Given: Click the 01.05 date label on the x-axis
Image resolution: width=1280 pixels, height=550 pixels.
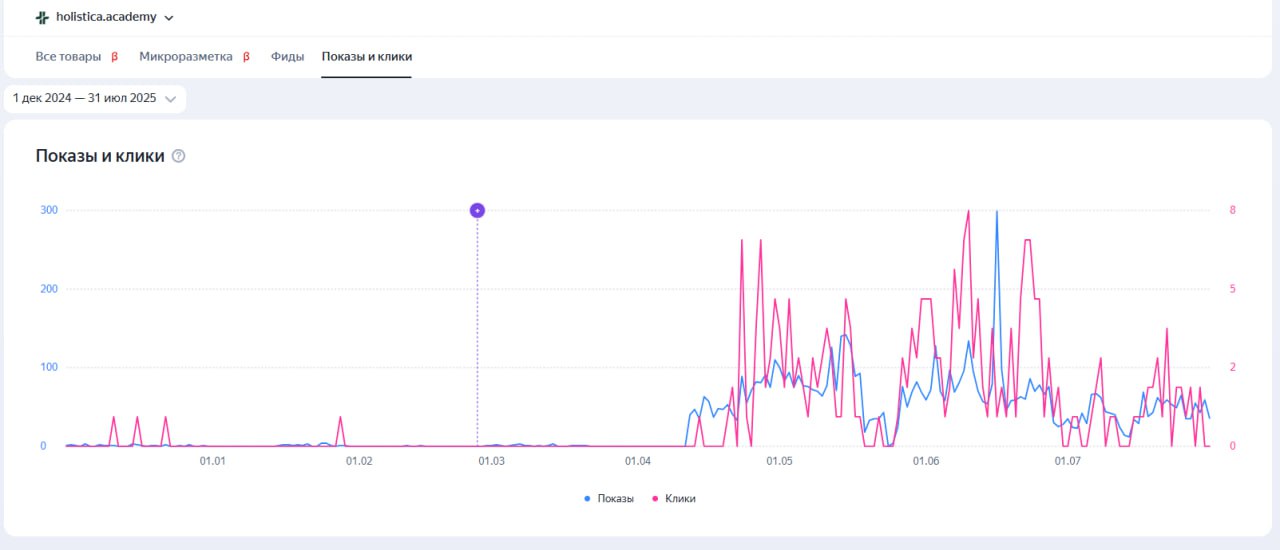Looking at the screenshot, I should (779, 461).
